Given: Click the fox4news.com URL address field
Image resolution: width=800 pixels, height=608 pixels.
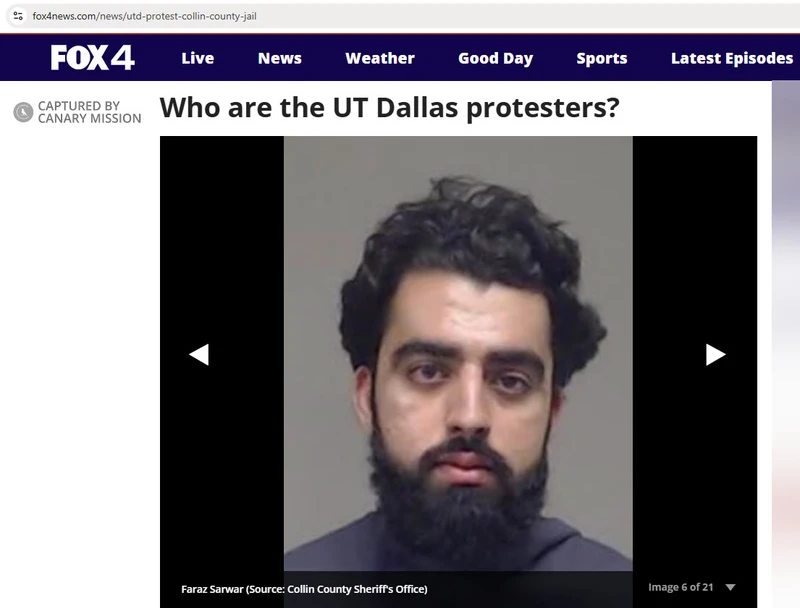Looking at the screenshot, I should (x=144, y=16).
